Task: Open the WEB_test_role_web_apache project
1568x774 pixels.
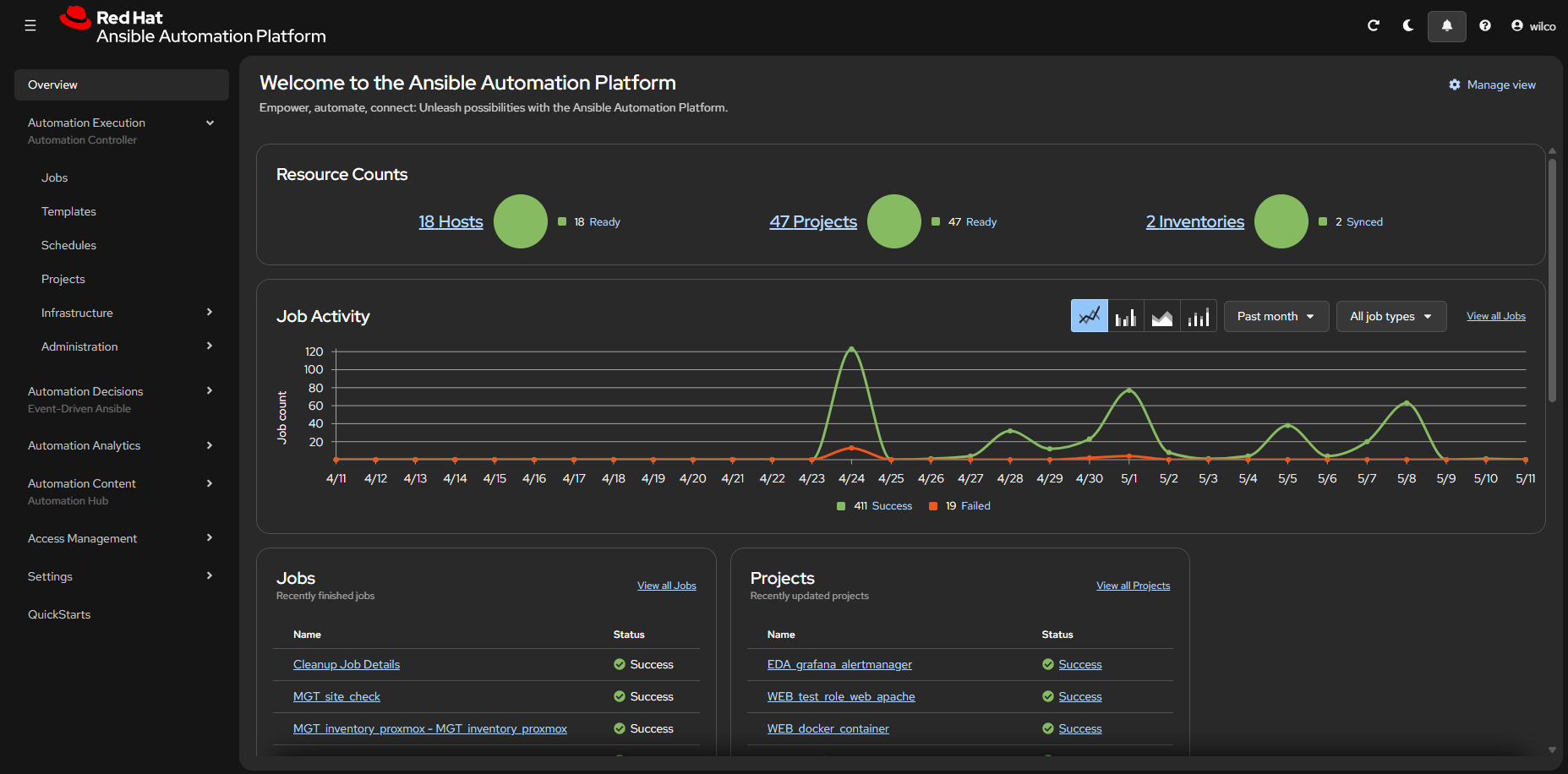Action: coord(841,696)
